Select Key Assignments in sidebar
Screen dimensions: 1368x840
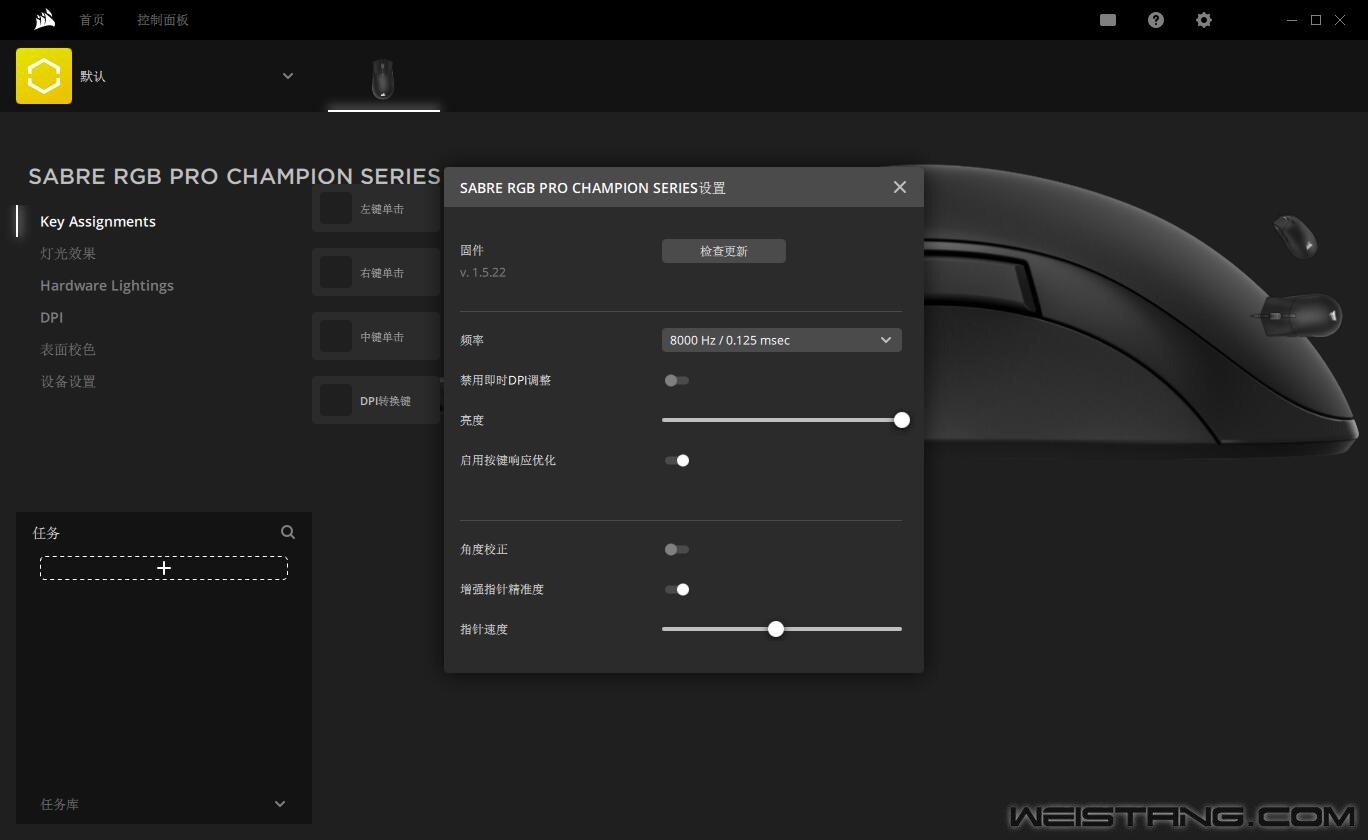(98, 221)
